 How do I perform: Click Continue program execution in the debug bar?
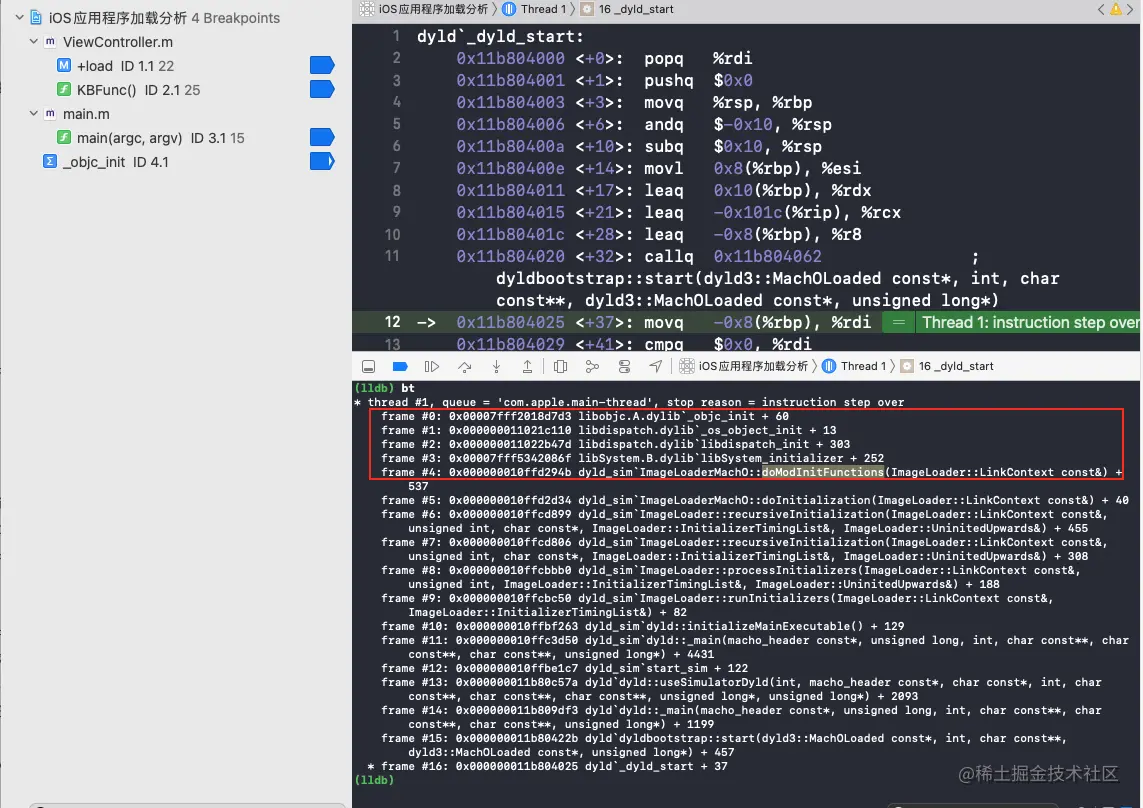click(432, 366)
